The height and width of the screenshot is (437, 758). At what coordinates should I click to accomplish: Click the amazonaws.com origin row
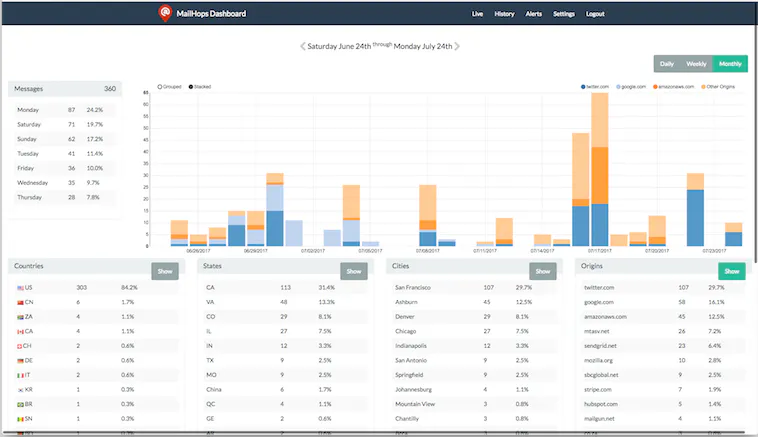[x=663, y=317]
